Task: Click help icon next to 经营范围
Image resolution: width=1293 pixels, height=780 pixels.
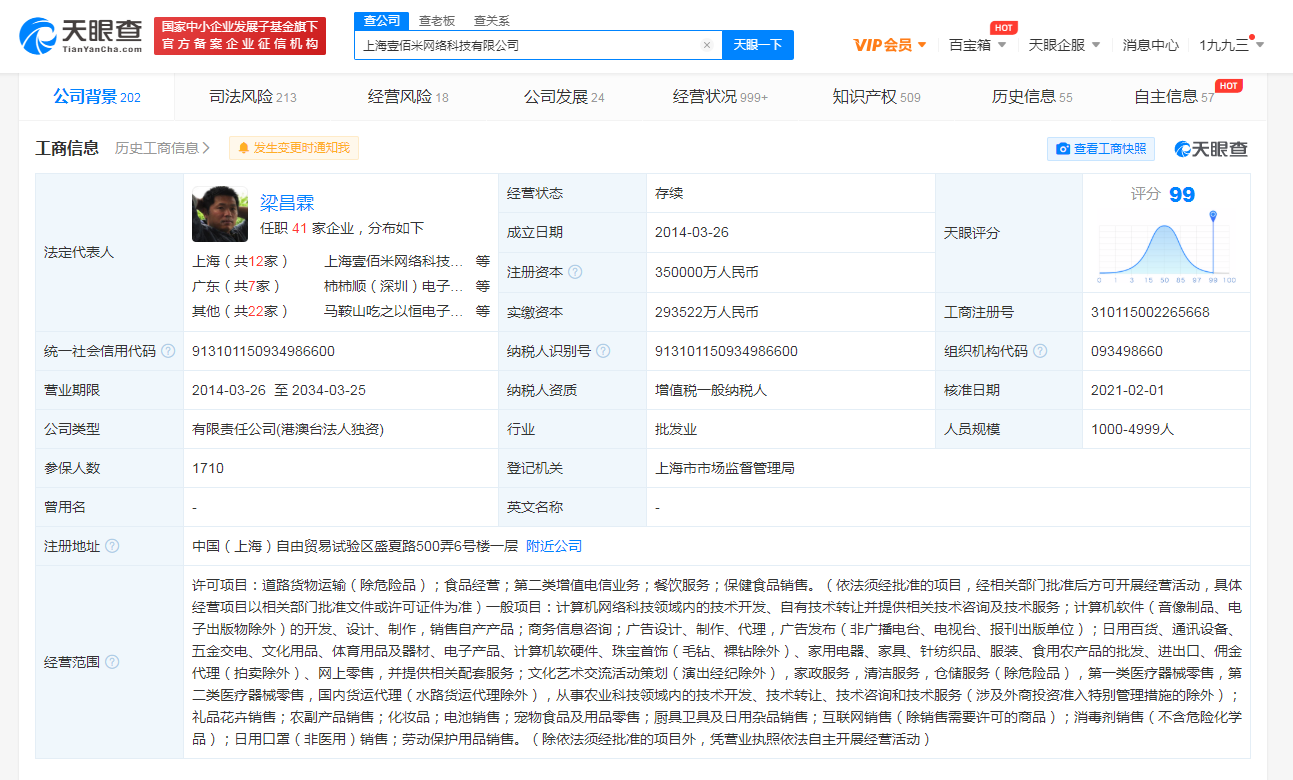Action: 112,662
